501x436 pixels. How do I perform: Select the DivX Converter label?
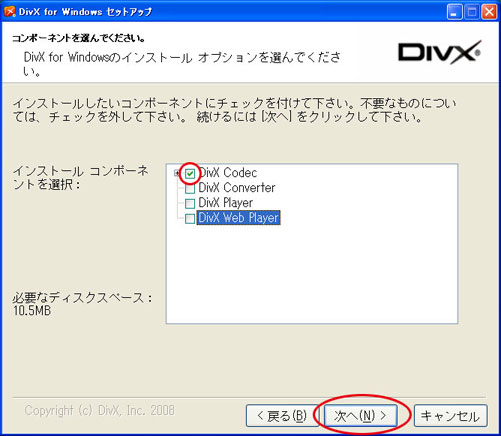237,188
